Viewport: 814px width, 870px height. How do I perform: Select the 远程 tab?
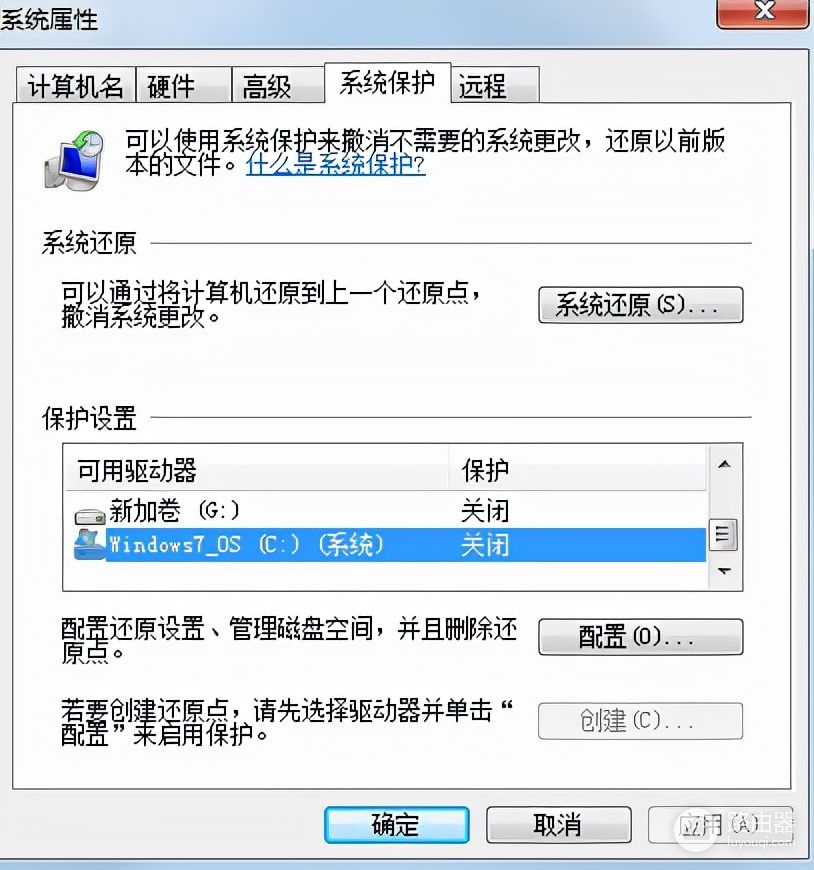point(496,86)
